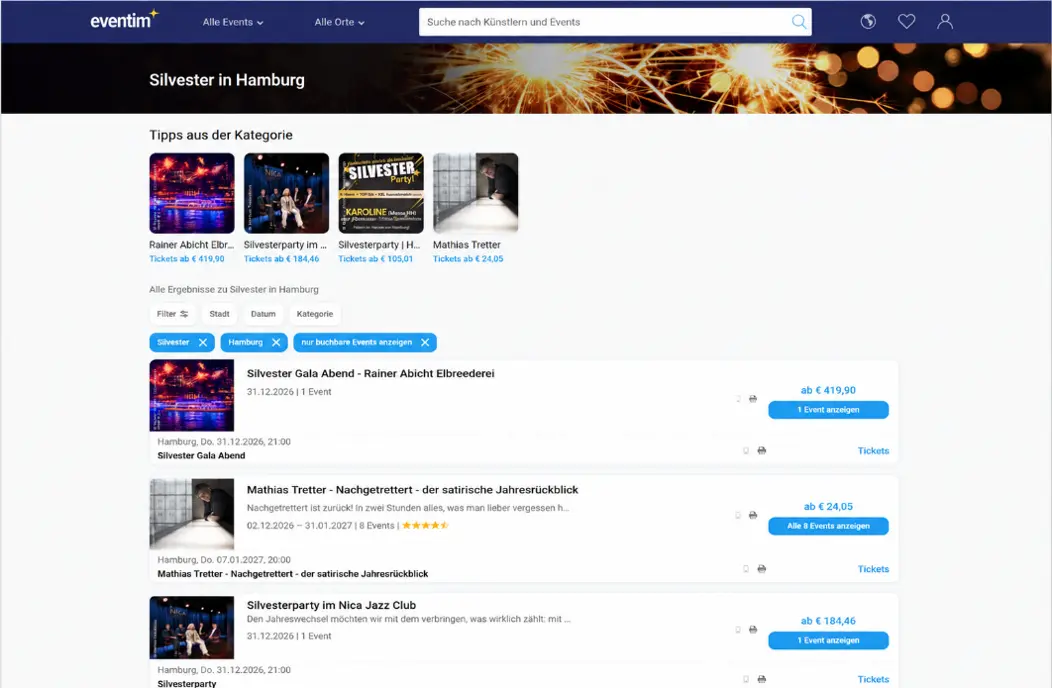The height and width of the screenshot is (688, 1052).
Task: Remove 'nur buchbare Events anzeigen' chip
Action: (x=425, y=342)
